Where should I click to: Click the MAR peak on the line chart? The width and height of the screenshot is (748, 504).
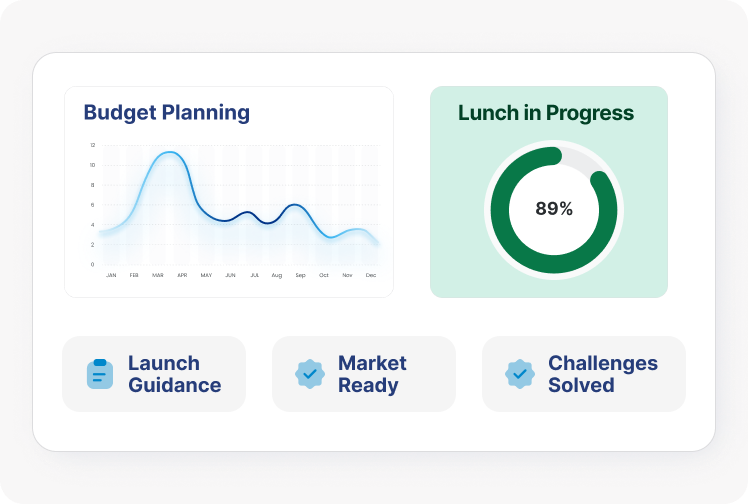[170, 153]
